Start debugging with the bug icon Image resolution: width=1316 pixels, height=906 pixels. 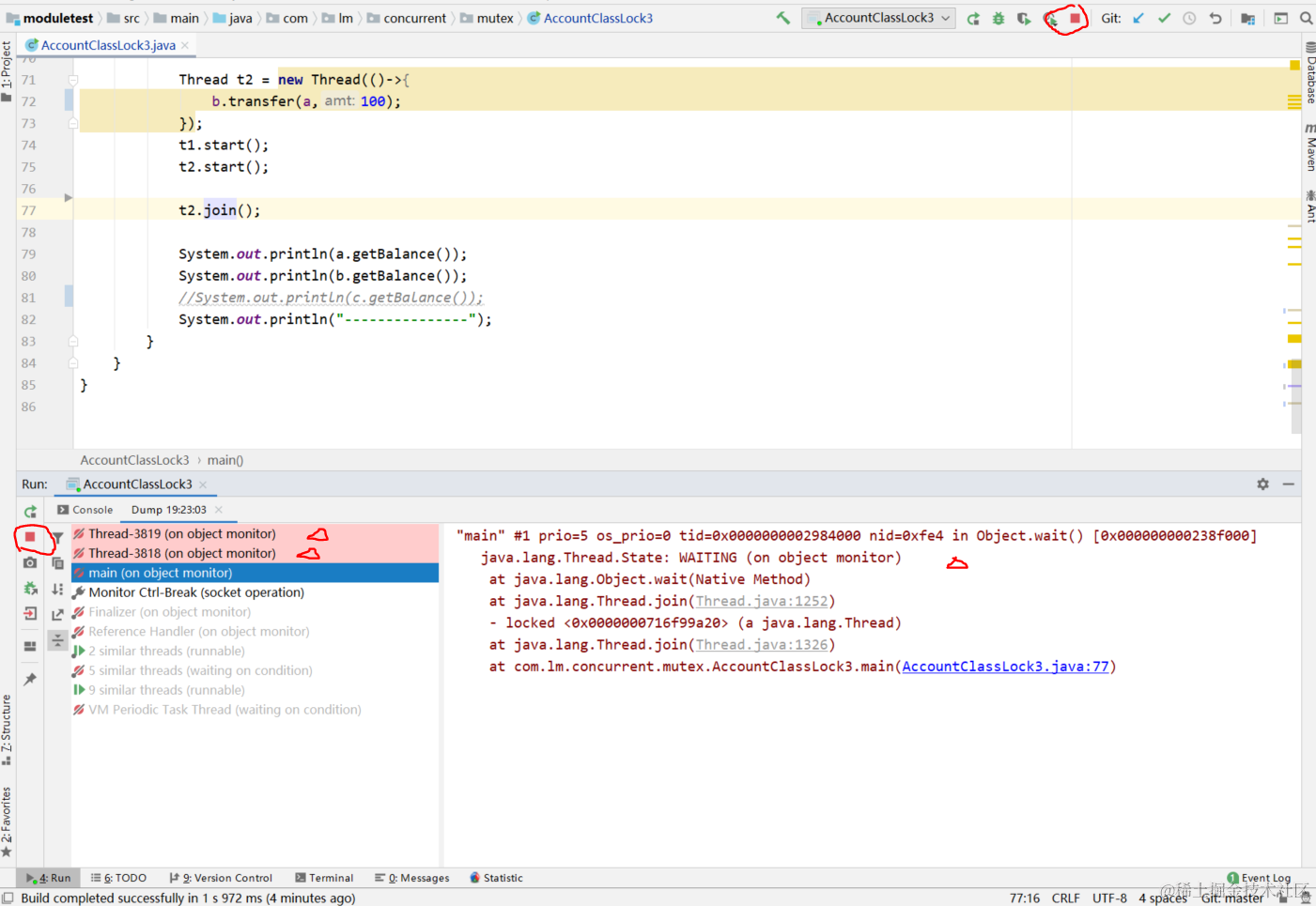999,18
